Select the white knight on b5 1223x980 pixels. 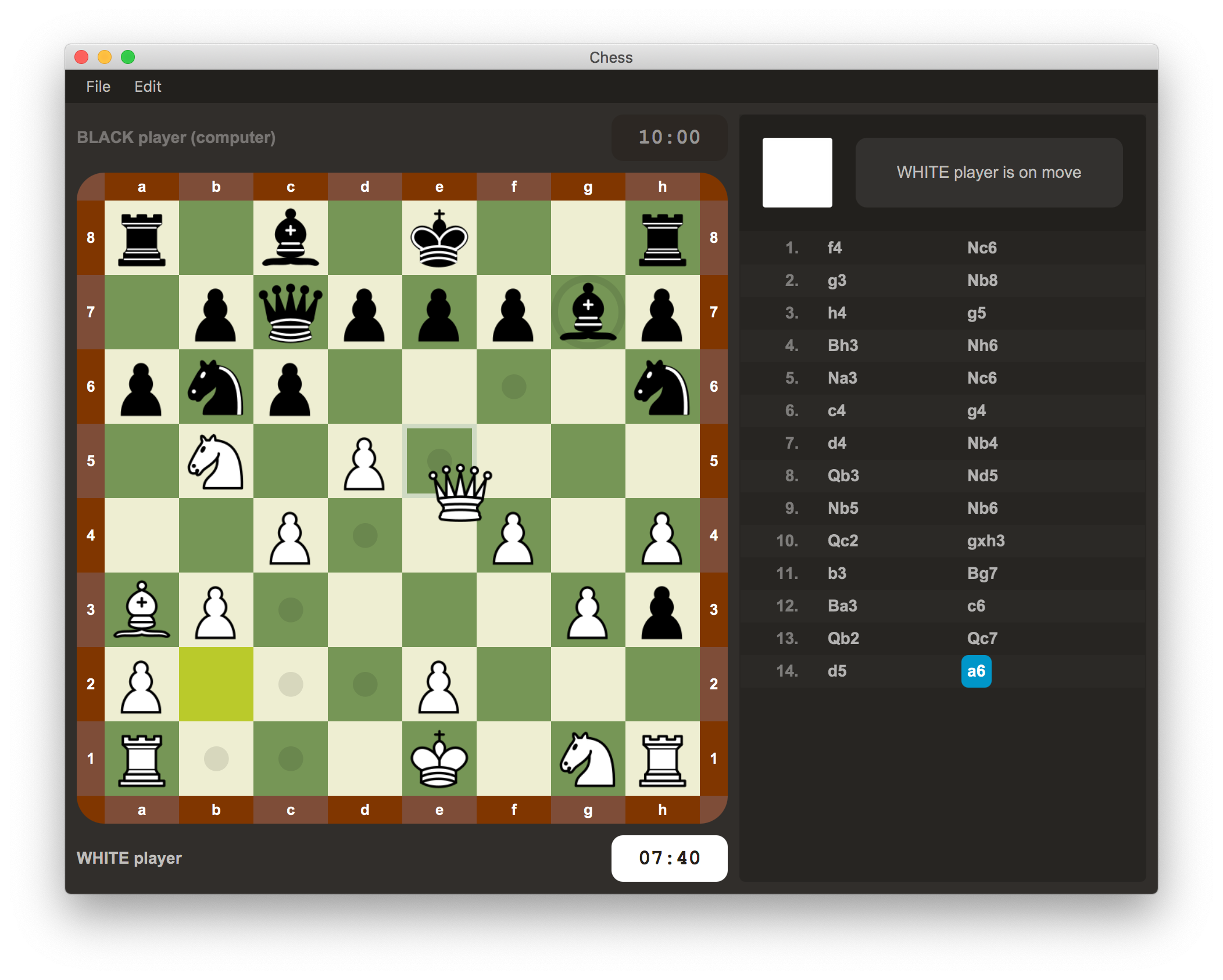(x=216, y=462)
